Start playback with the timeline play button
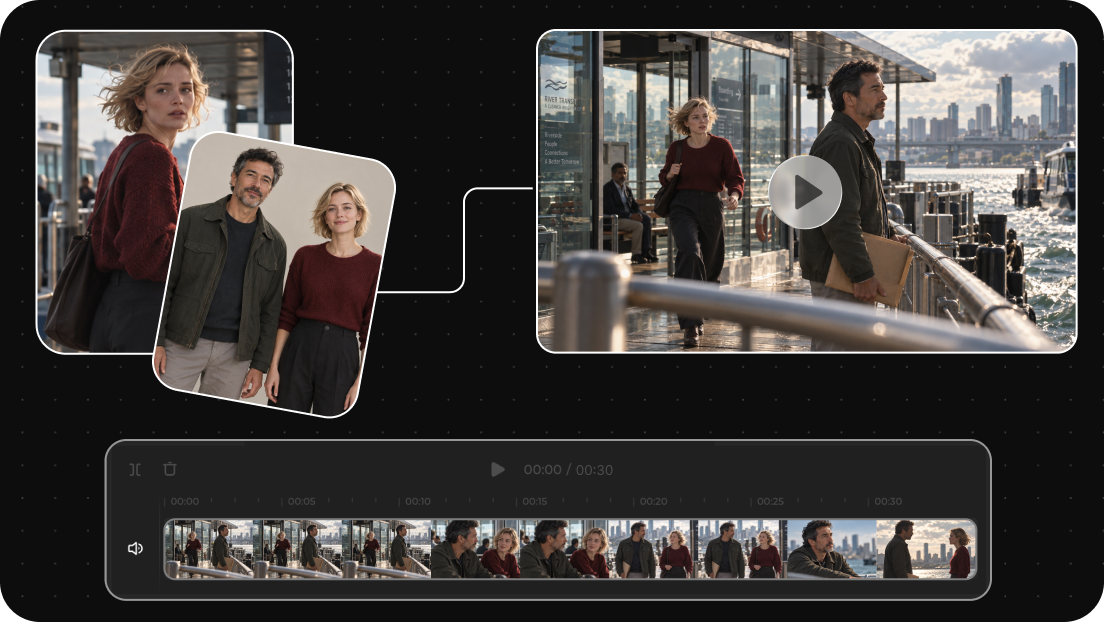This screenshot has height=622, width=1104. coord(498,469)
